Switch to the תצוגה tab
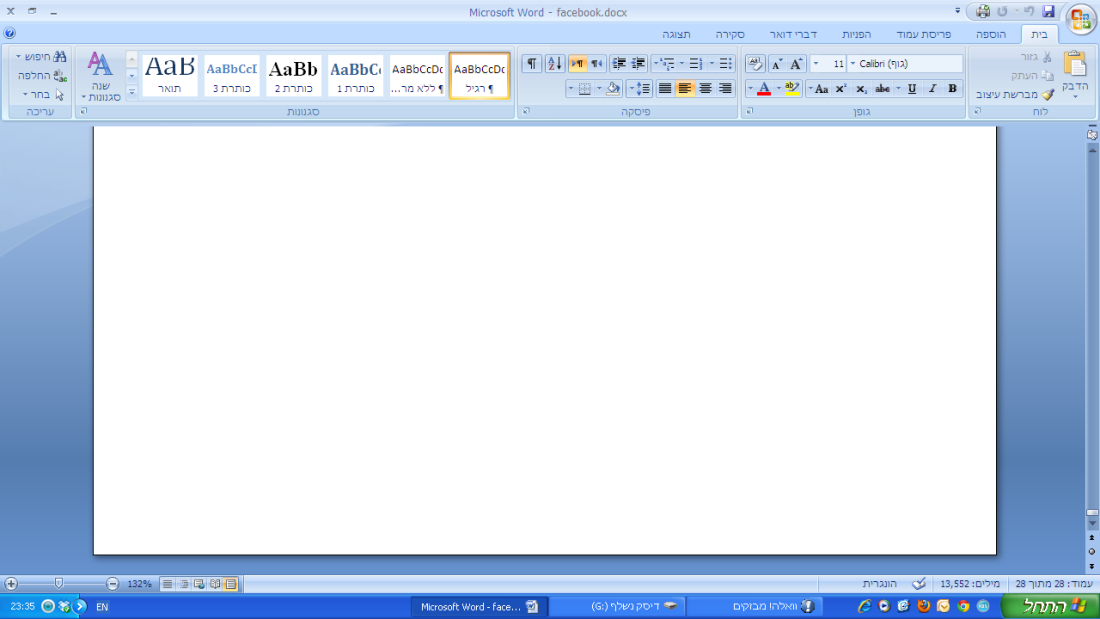This screenshot has width=1100, height=619. 676,34
